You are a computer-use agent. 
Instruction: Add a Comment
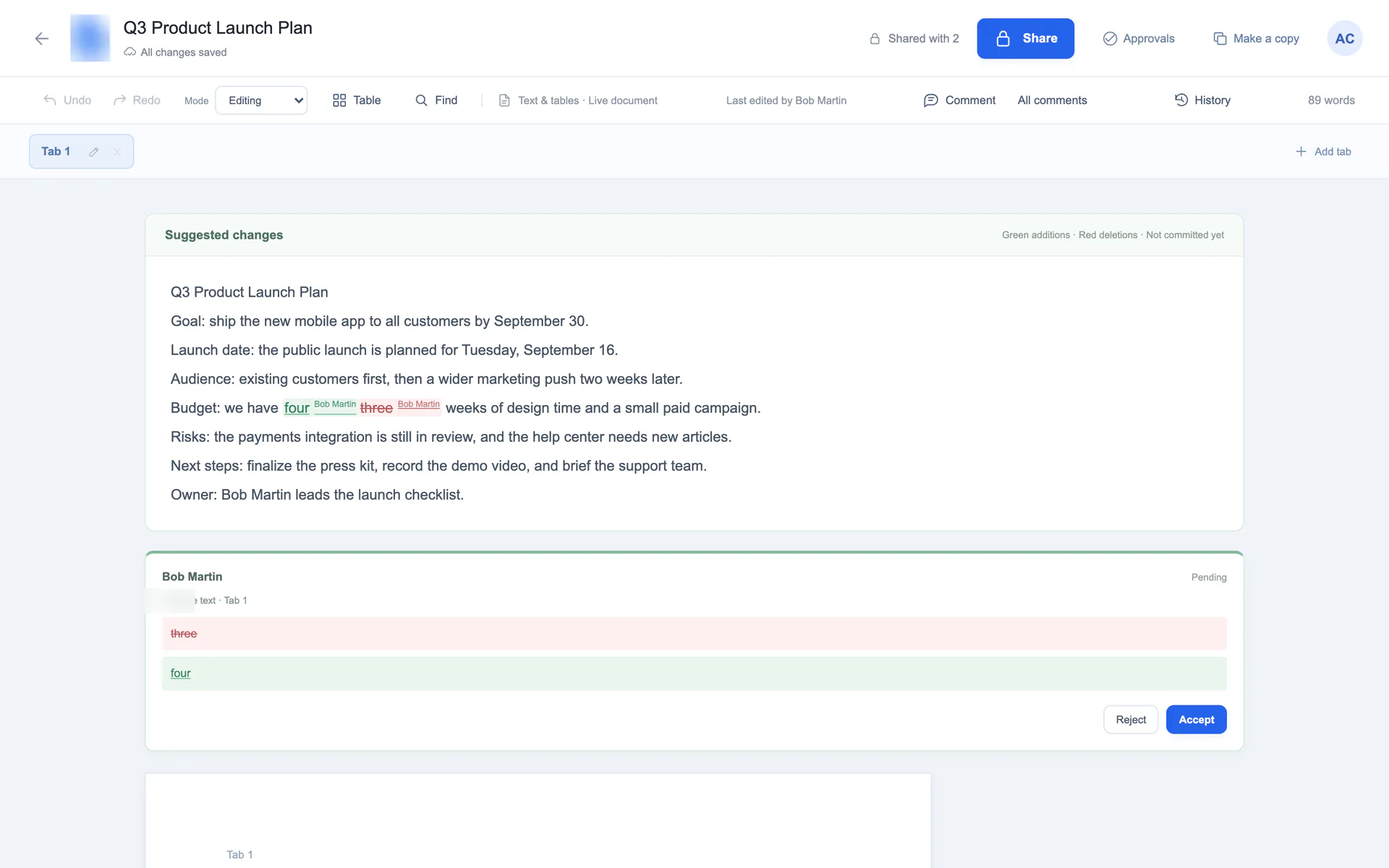click(959, 100)
